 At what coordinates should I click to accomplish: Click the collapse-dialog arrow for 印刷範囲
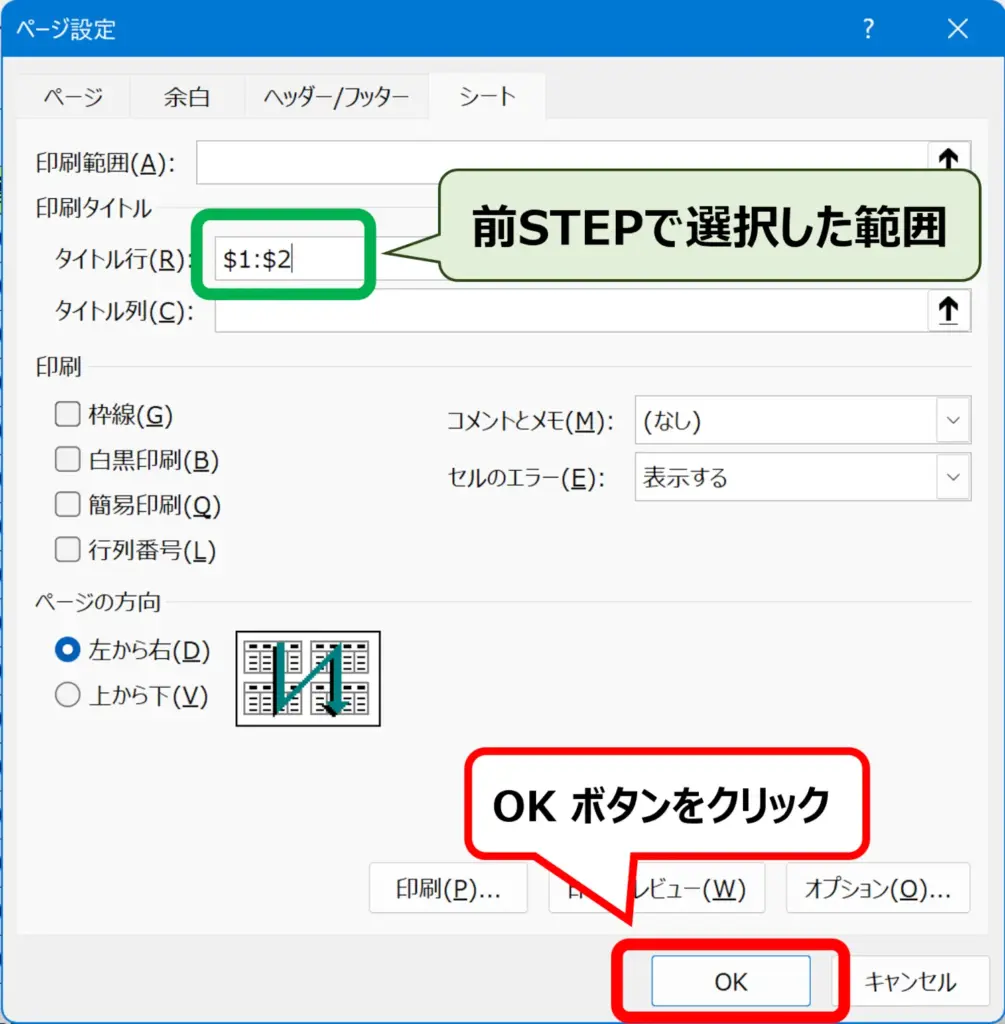coord(948,158)
